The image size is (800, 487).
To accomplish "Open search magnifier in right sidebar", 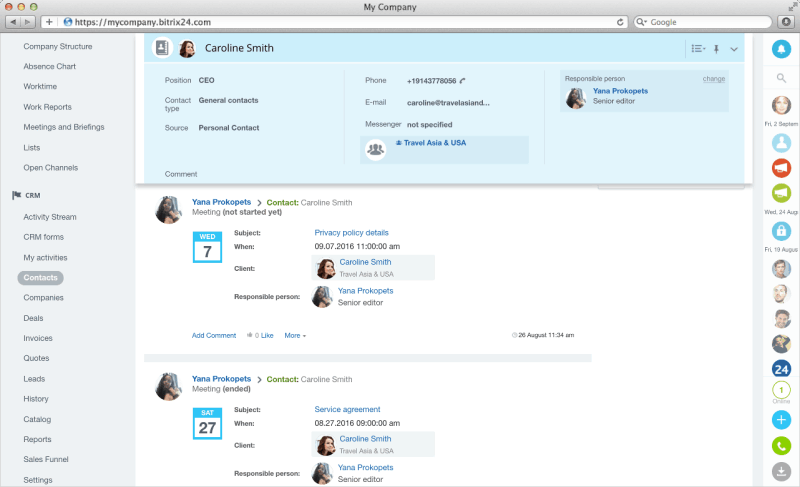I will click(781, 78).
